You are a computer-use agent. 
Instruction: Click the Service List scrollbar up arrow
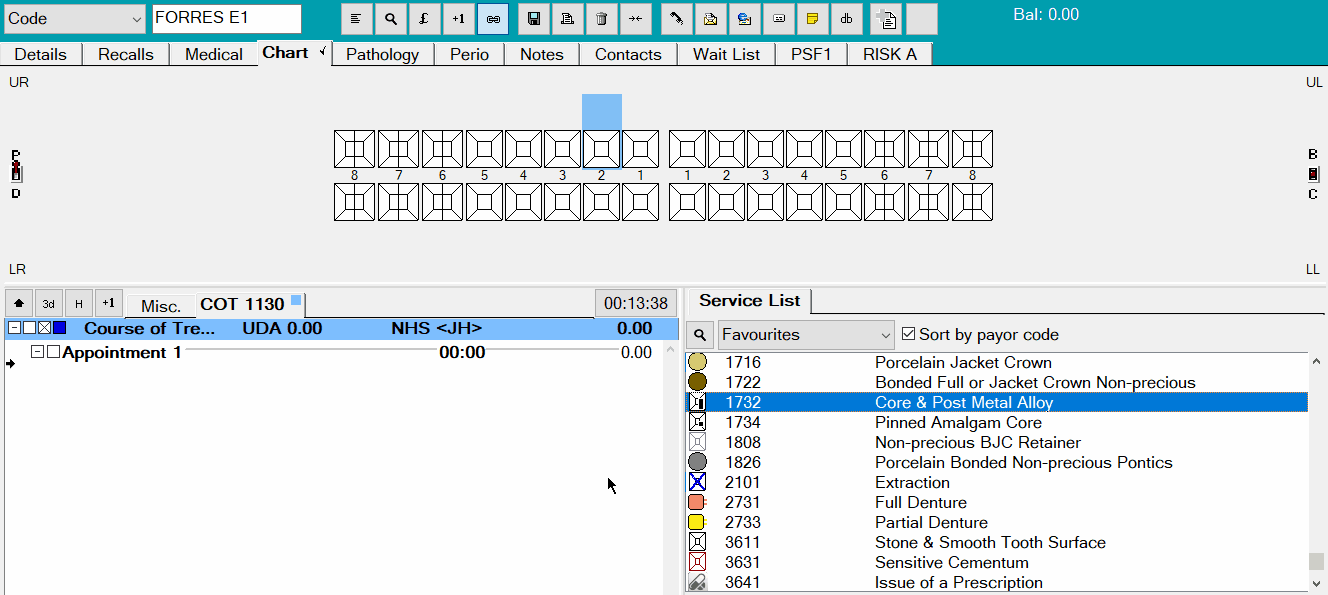[1317, 362]
